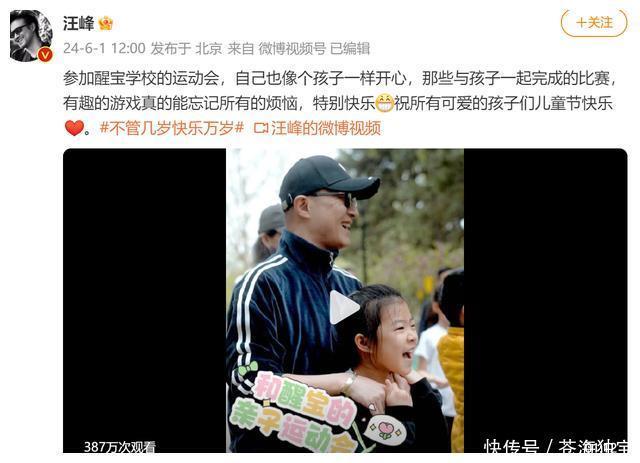Open hashtag #不管几岁快乐万岁#
Viewport: 640px width, 463px height.
(x=172, y=128)
